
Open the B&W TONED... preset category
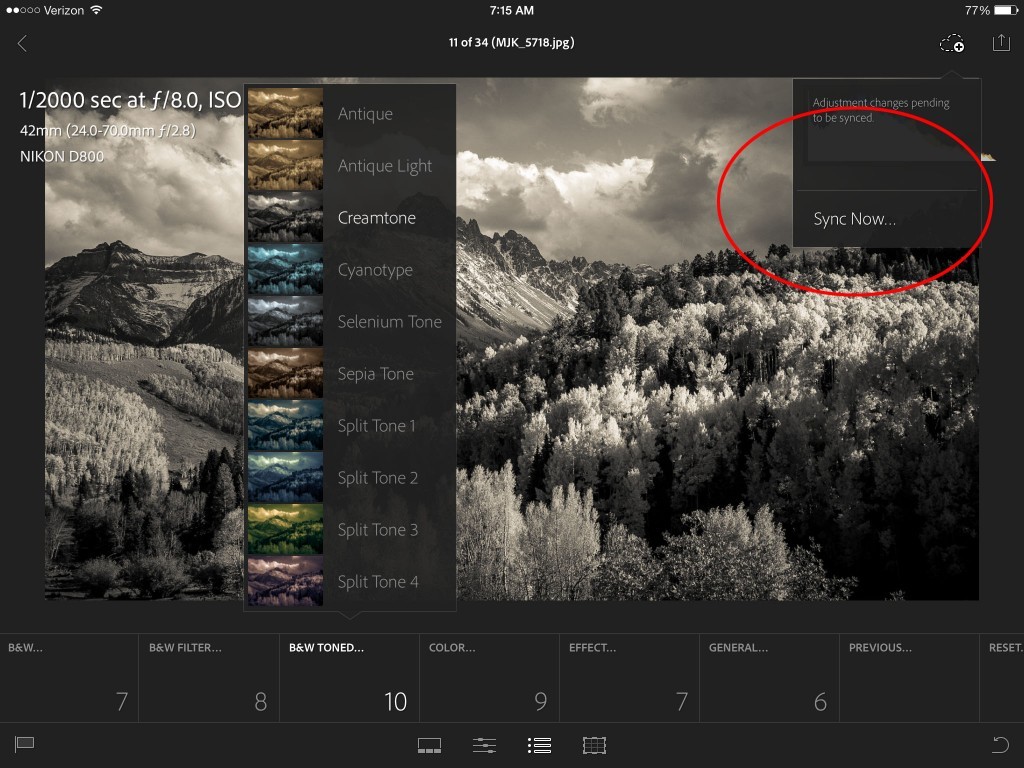(x=349, y=677)
